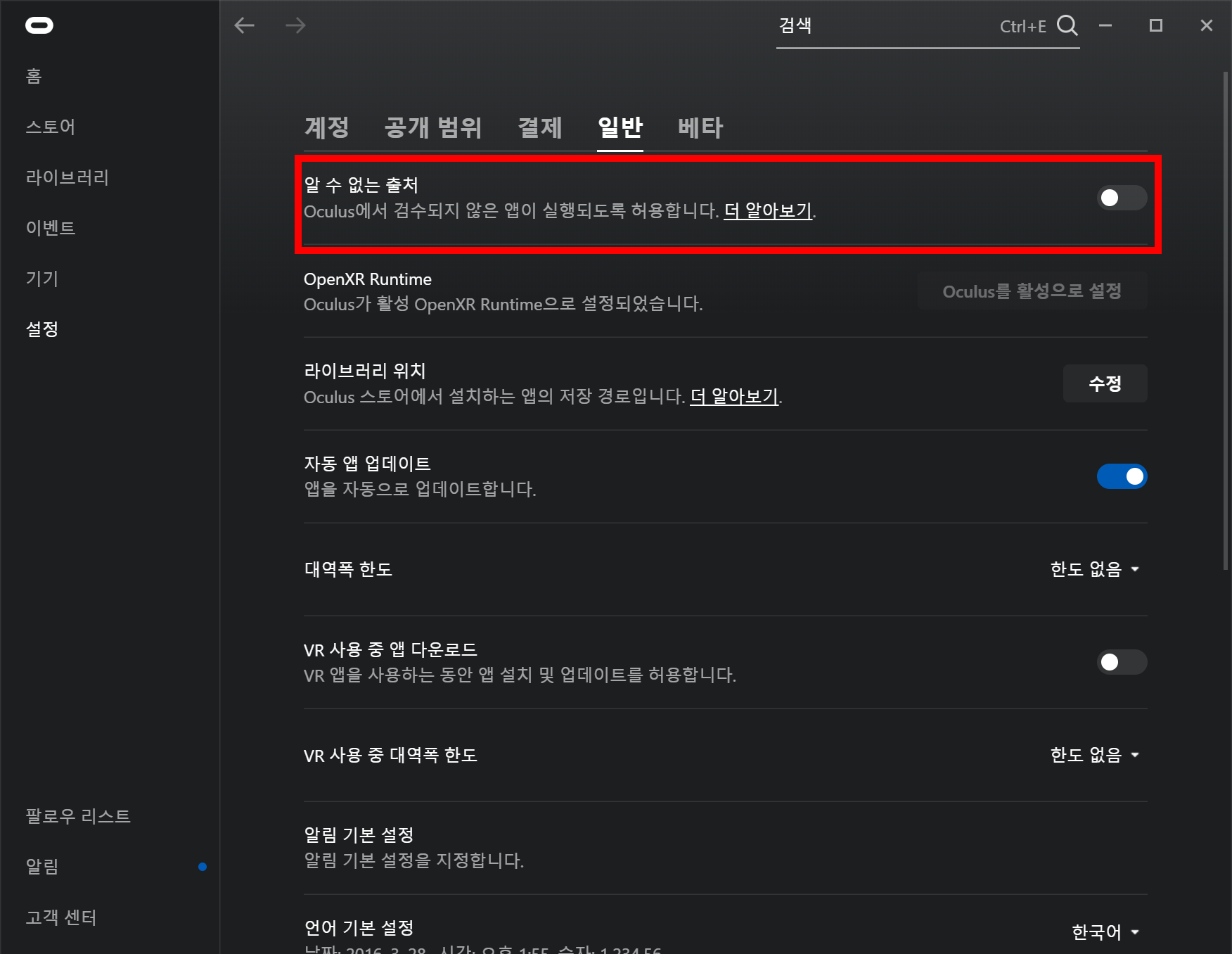Click the search magnifier icon

1067,25
